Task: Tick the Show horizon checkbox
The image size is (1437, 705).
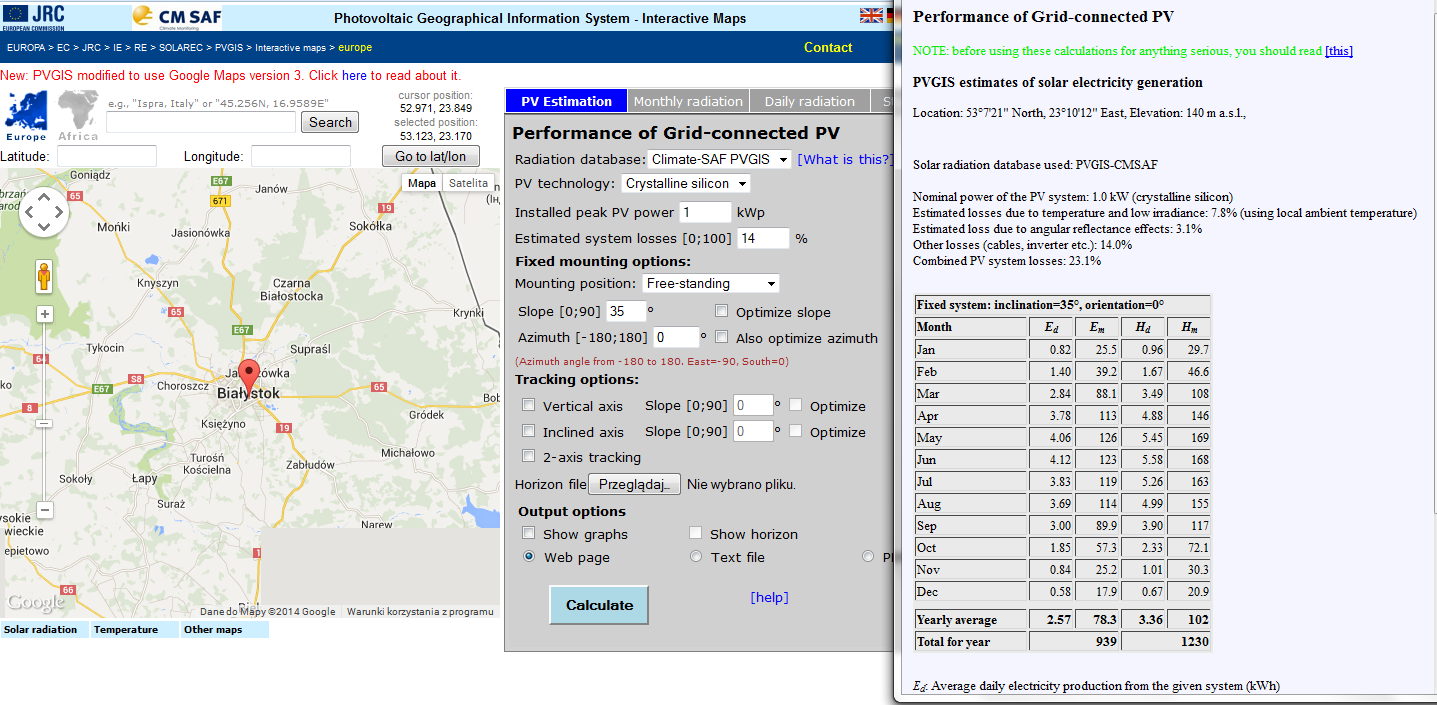Action: point(696,533)
